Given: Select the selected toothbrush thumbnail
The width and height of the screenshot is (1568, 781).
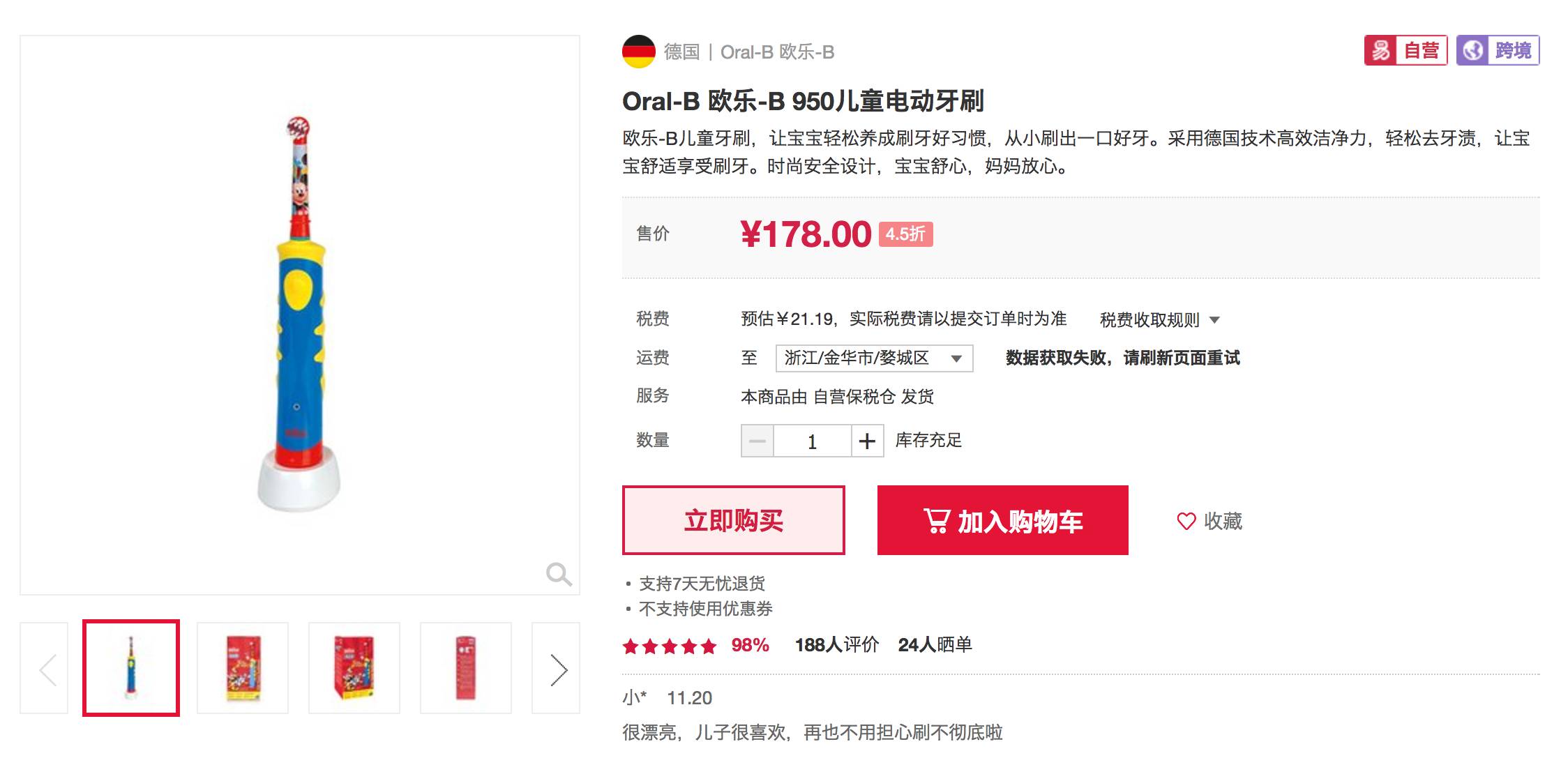Looking at the screenshot, I should [x=131, y=668].
